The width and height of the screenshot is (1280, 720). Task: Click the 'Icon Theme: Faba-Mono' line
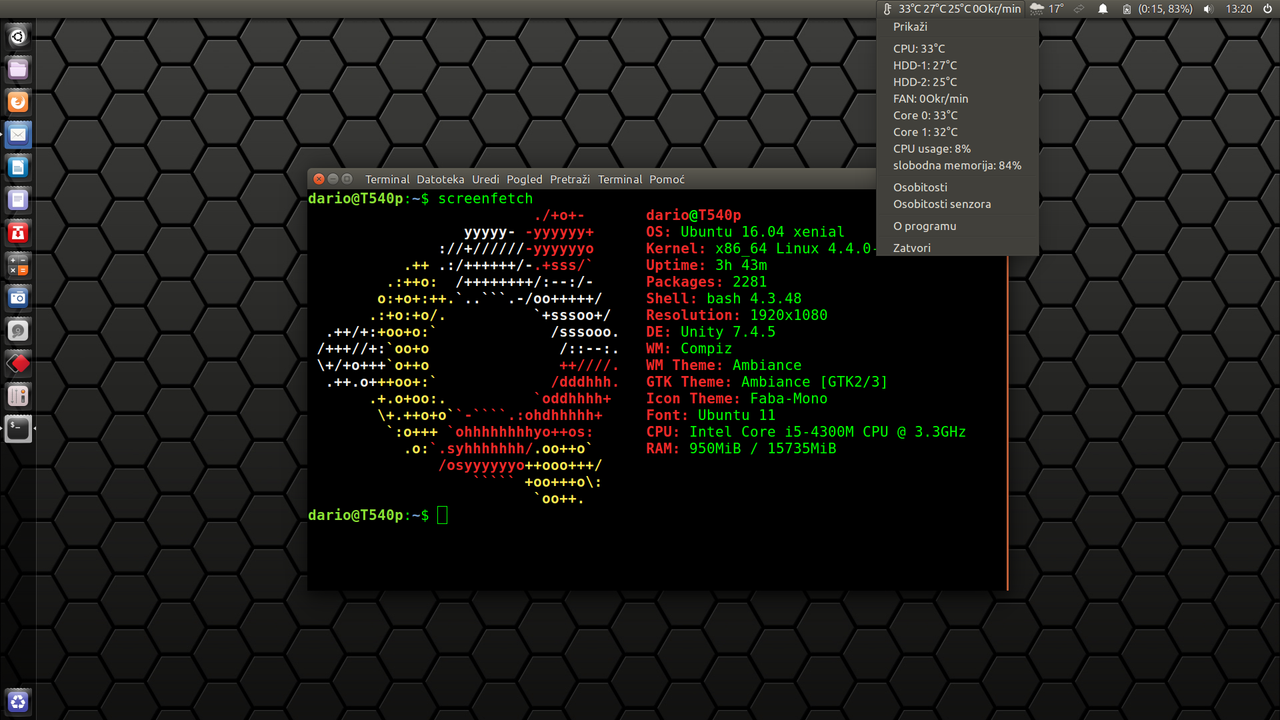pyautogui.click(x=736, y=399)
